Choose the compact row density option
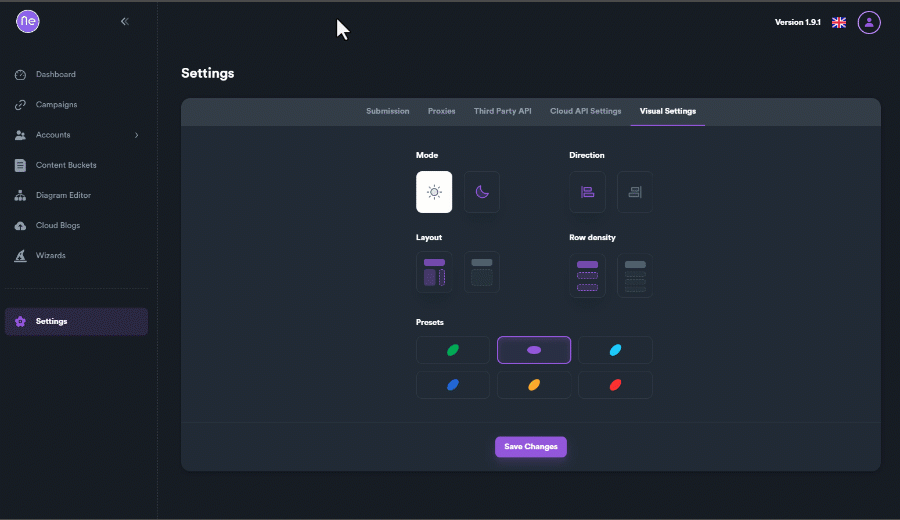900x520 pixels. (x=635, y=276)
